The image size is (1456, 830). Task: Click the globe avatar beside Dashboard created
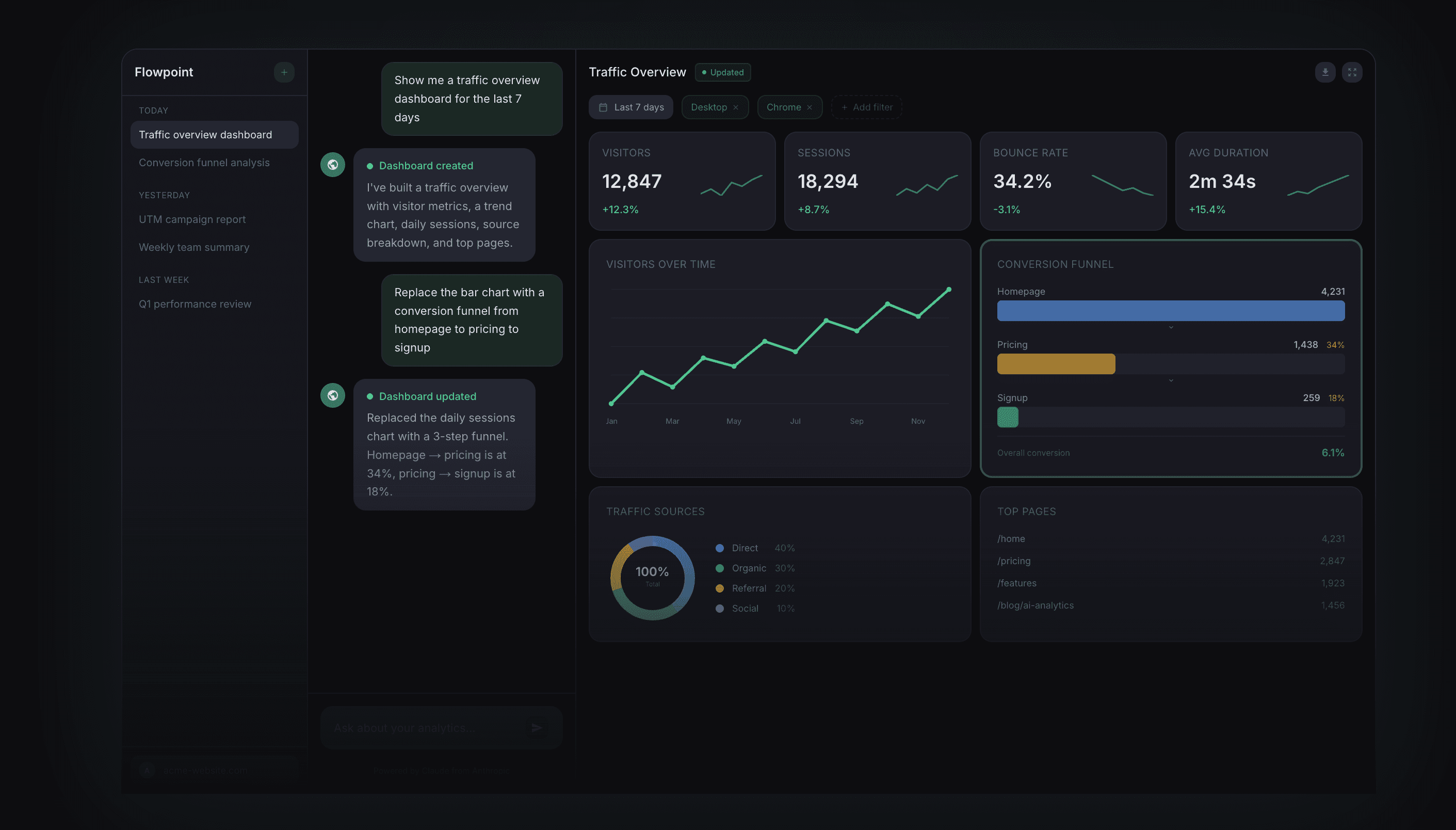(333, 164)
